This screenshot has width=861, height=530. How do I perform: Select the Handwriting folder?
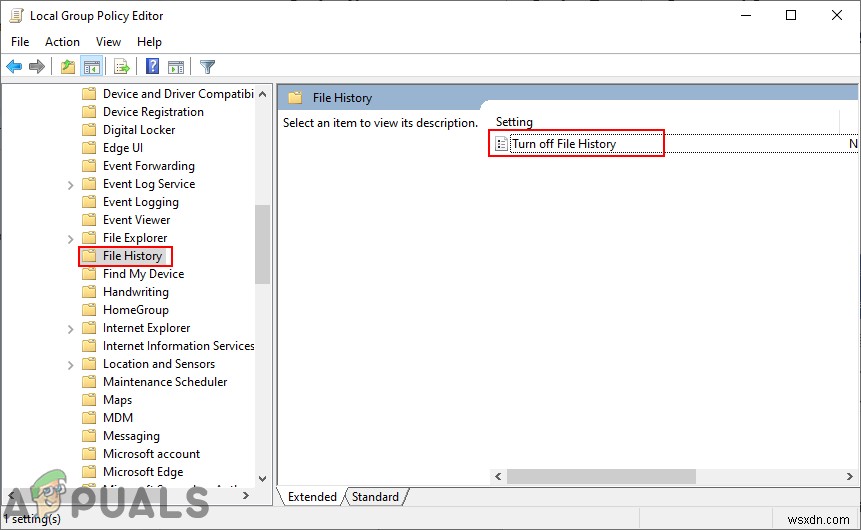pos(136,292)
